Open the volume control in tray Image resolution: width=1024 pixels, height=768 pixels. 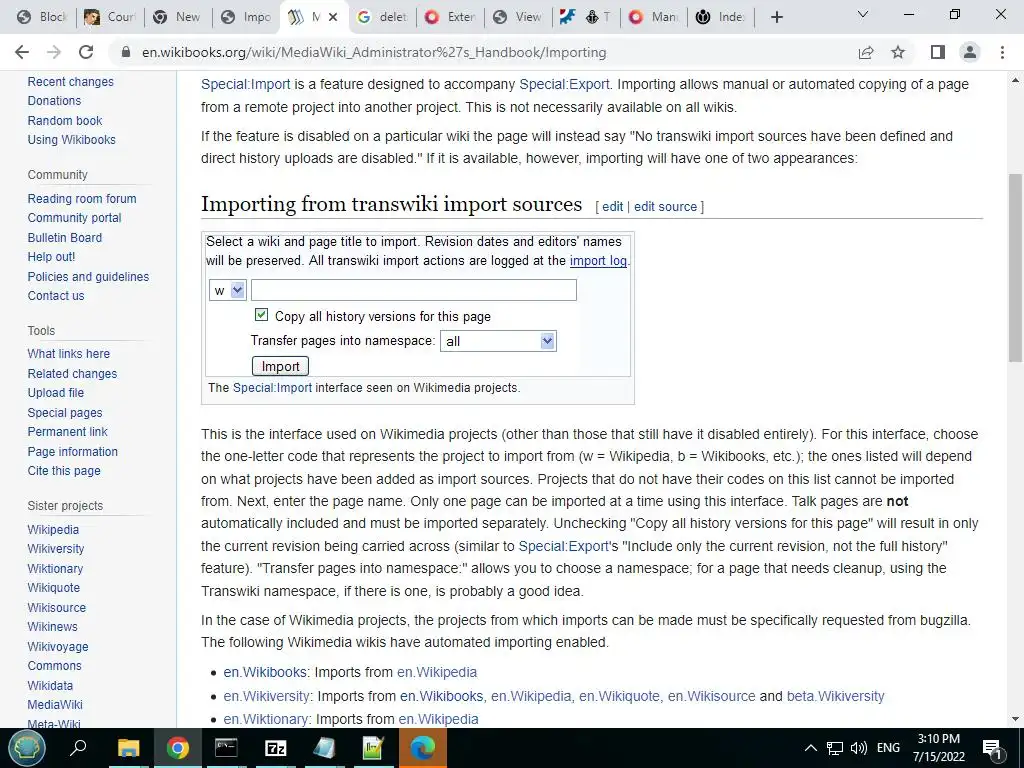(859, 748)
